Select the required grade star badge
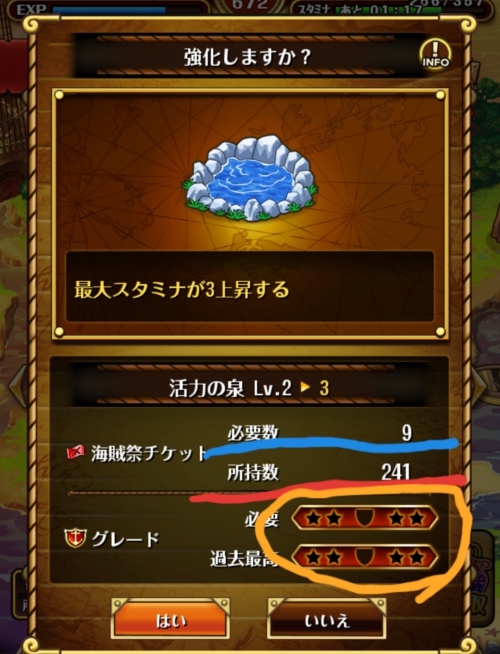The height and width of the screenshot is (654, 500). (364, 518)
